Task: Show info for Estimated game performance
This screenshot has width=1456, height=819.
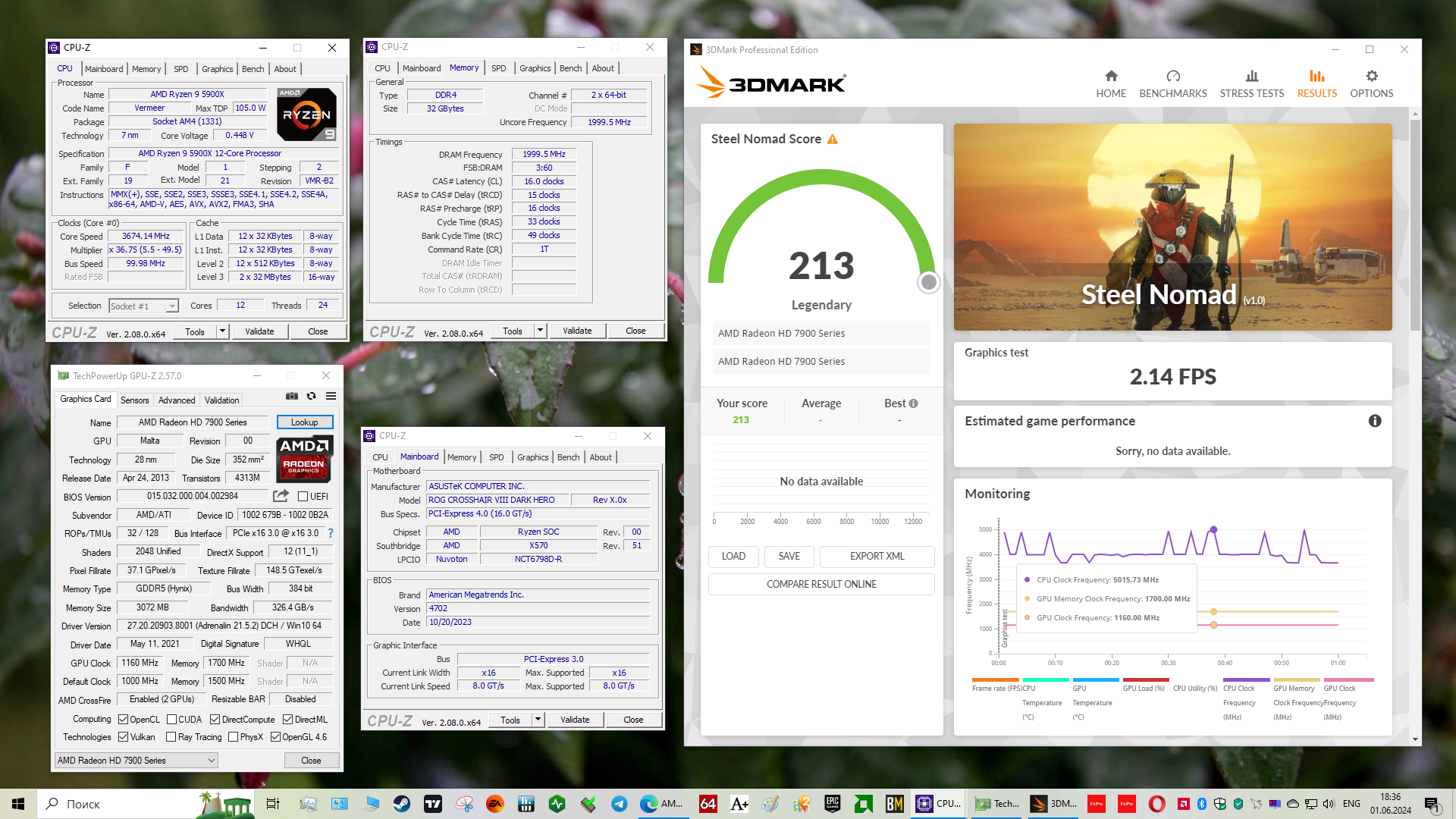Action: pos(1375,421)
